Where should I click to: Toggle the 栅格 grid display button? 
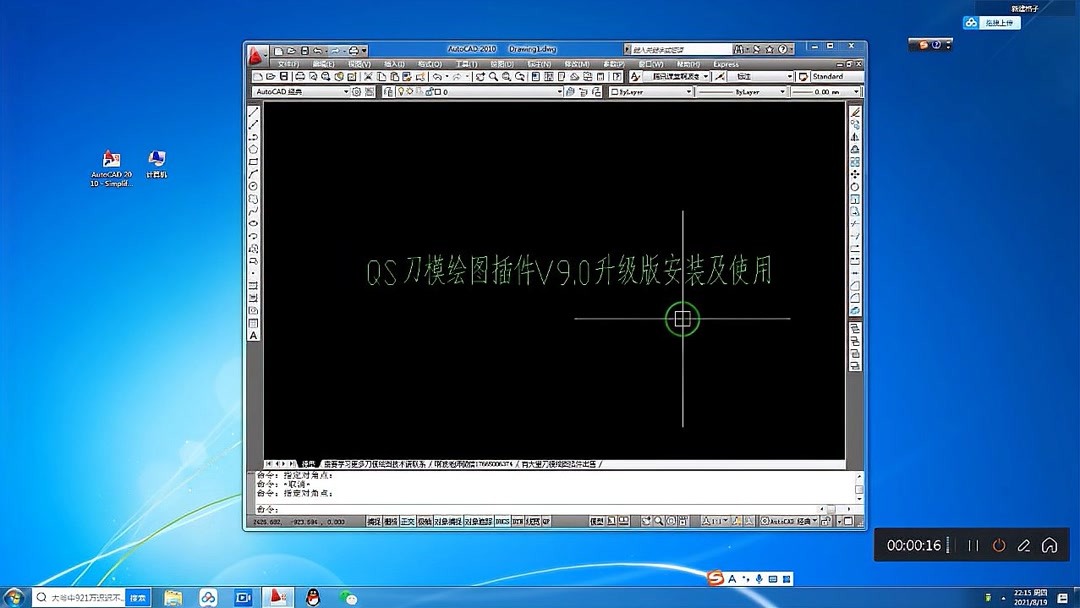tap(391, 521)
